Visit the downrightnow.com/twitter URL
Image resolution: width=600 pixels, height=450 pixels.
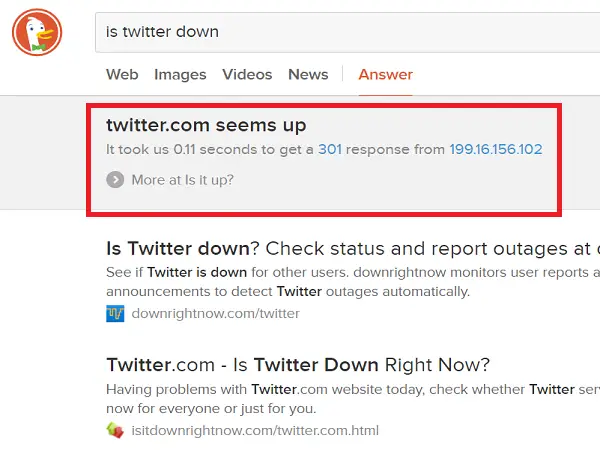coord(215,313)
